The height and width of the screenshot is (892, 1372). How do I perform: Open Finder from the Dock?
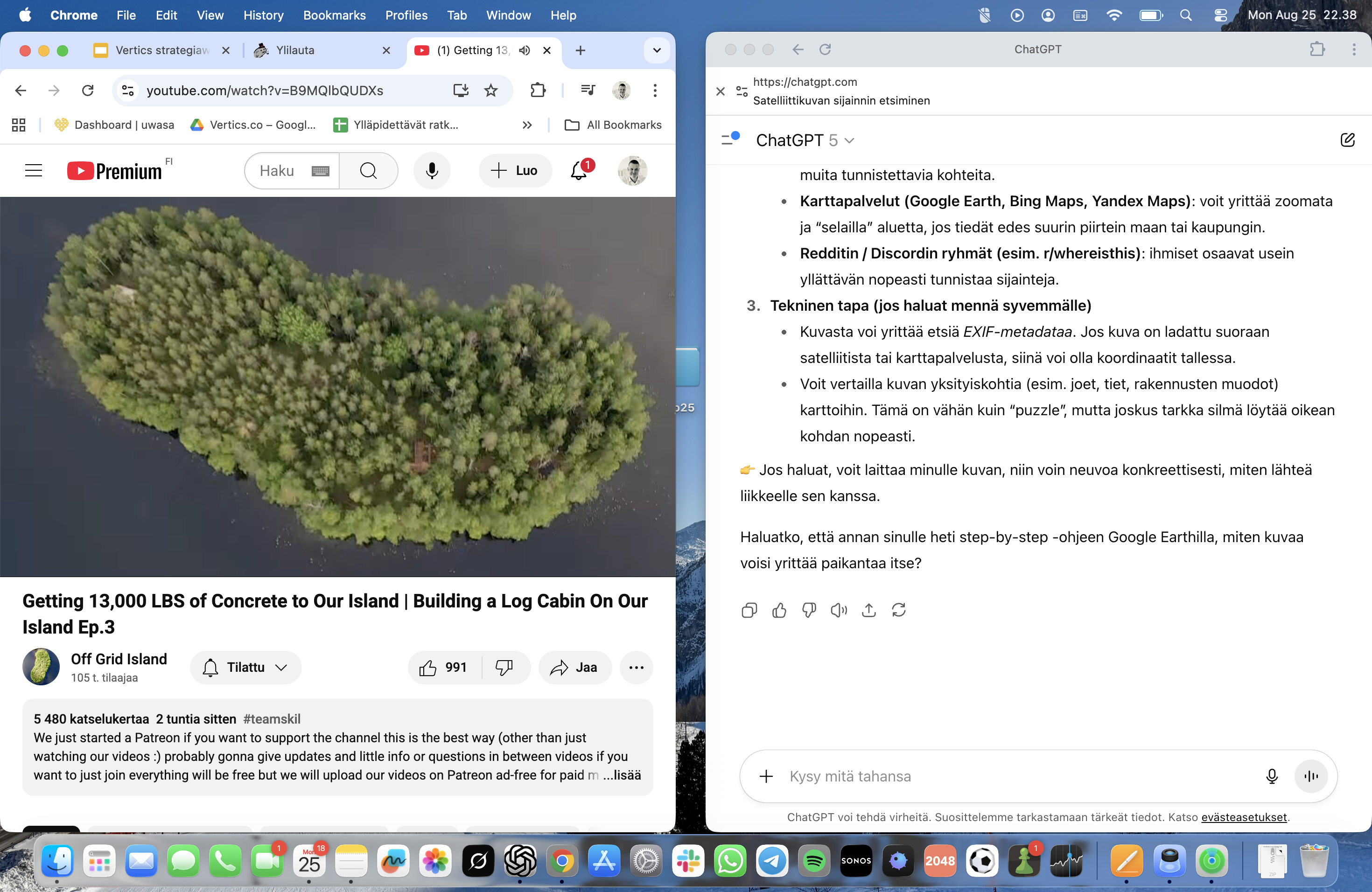(58, 861)
